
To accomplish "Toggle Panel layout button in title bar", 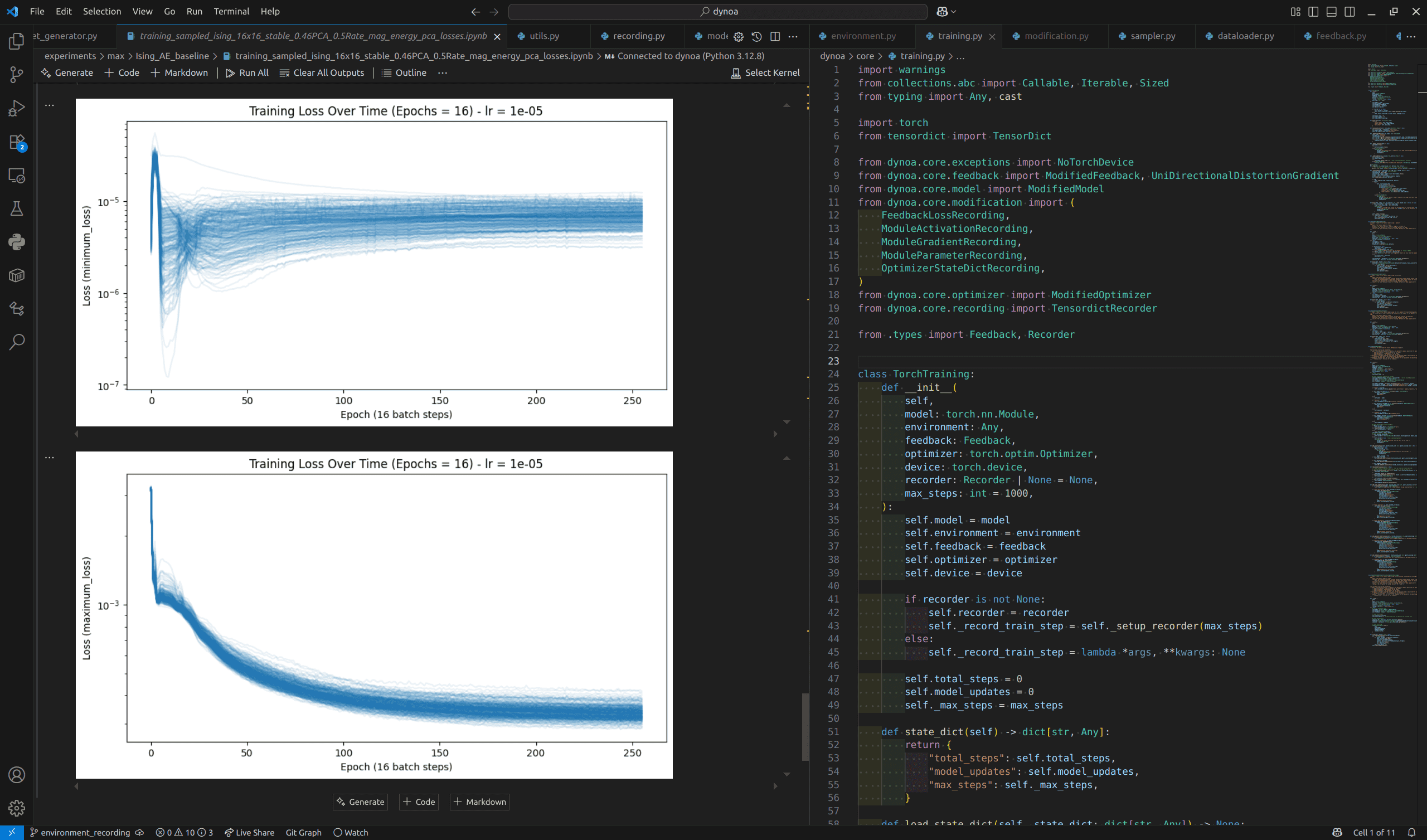I will click(1331, 11).
